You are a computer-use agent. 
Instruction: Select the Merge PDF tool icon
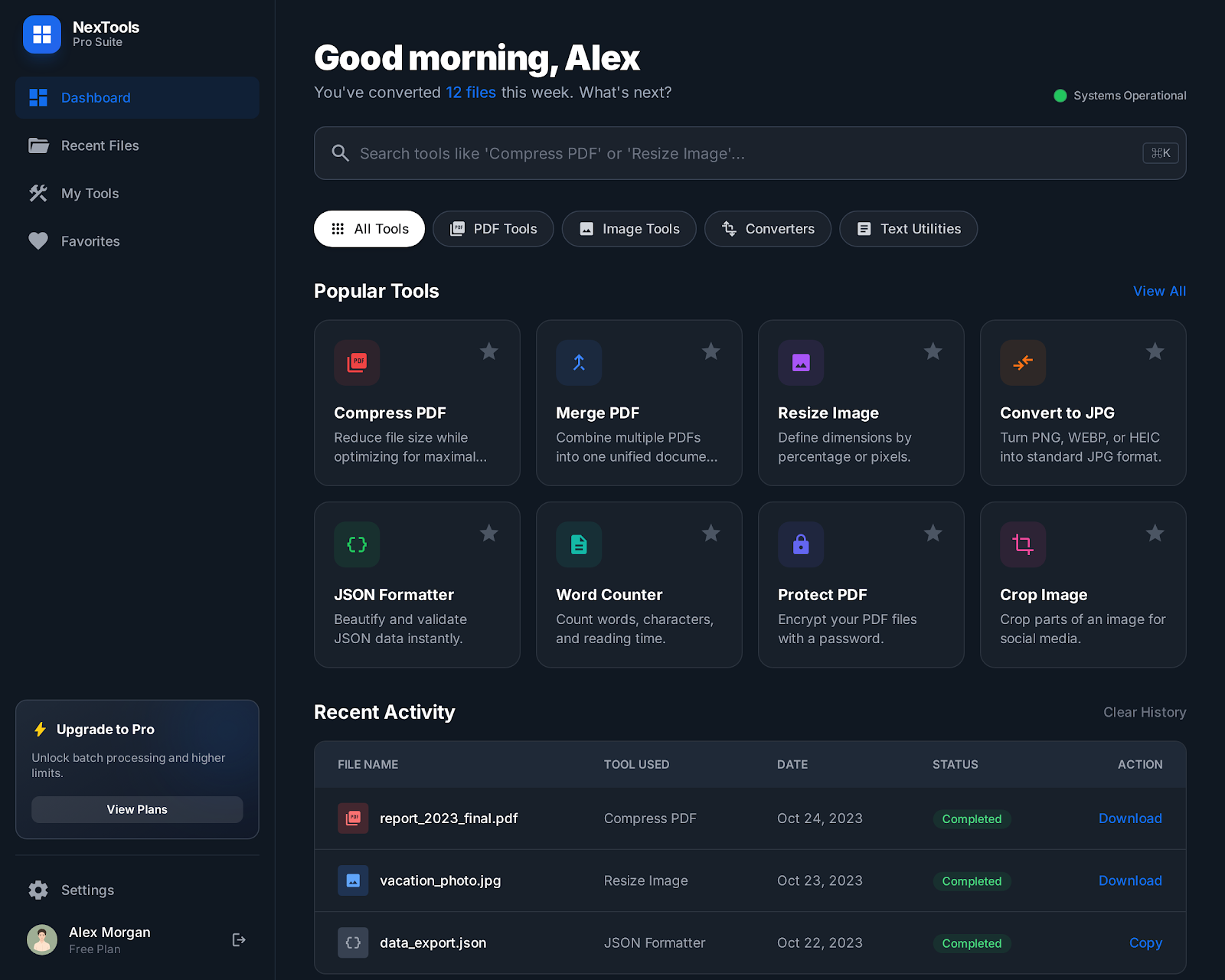click(578, 363)
